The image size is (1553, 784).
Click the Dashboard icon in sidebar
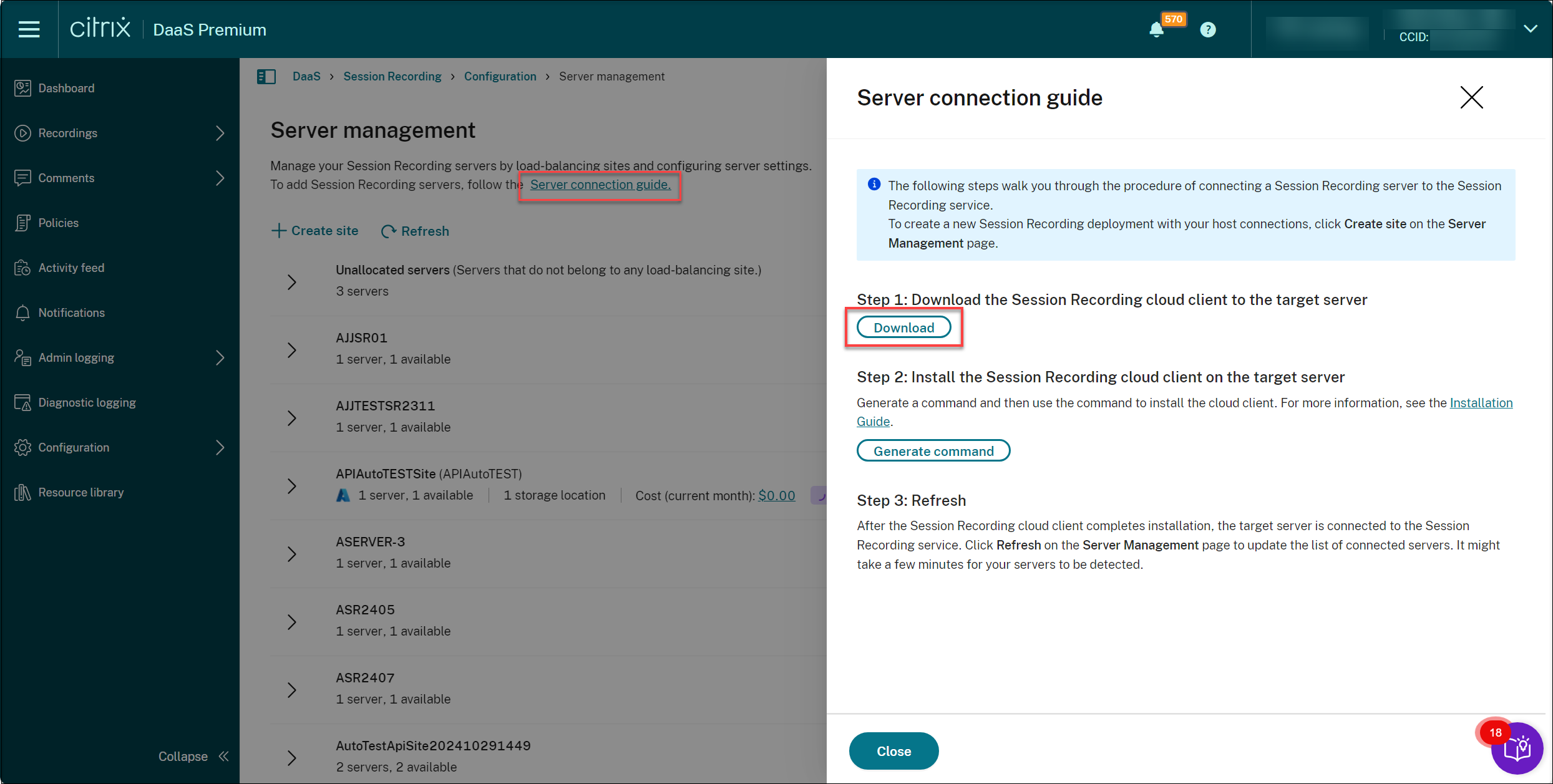23,88
